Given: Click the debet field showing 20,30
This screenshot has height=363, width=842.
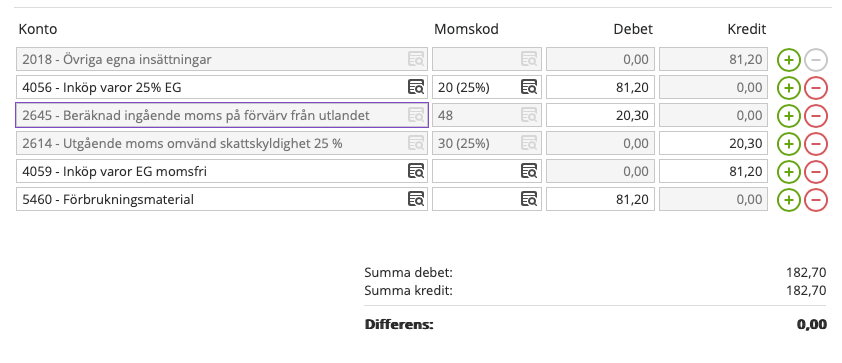Looking at the screenshot, I should coord(600,115).
